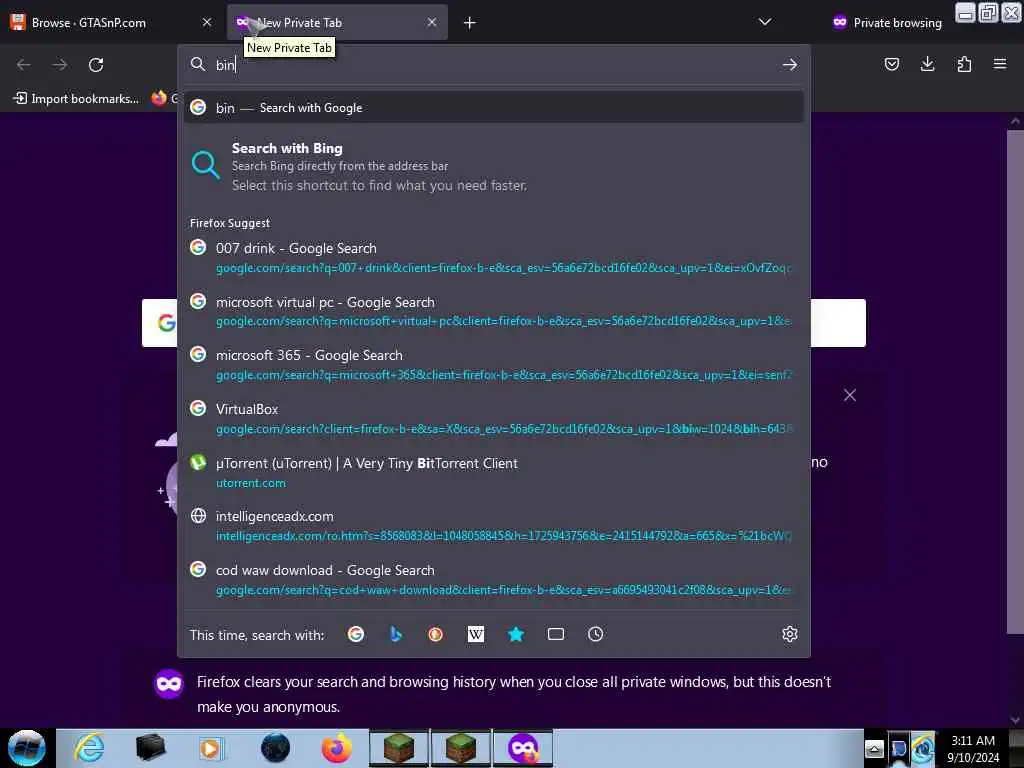Search history with clock icon
This screenshot has width=1024, height=768.
(596, 634)
